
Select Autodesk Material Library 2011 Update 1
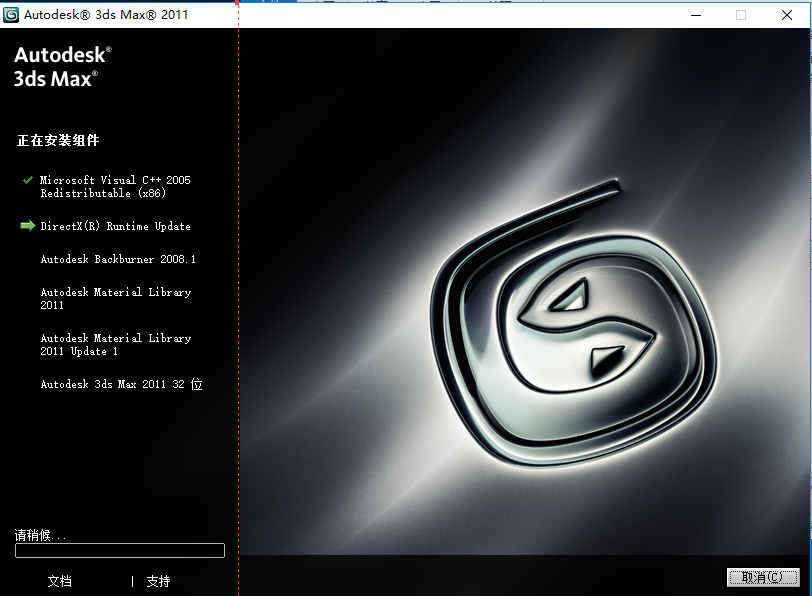click(x=115, y=344)
